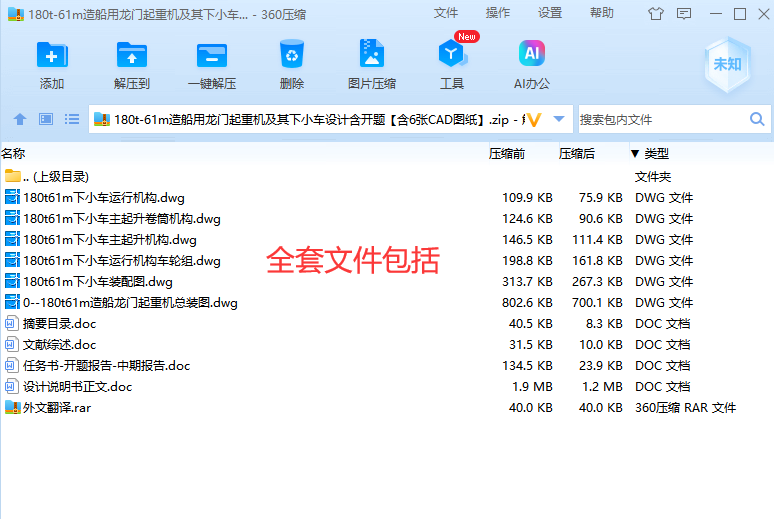Click the 1.9 MB size cell
774x519 pixels.
532,386
